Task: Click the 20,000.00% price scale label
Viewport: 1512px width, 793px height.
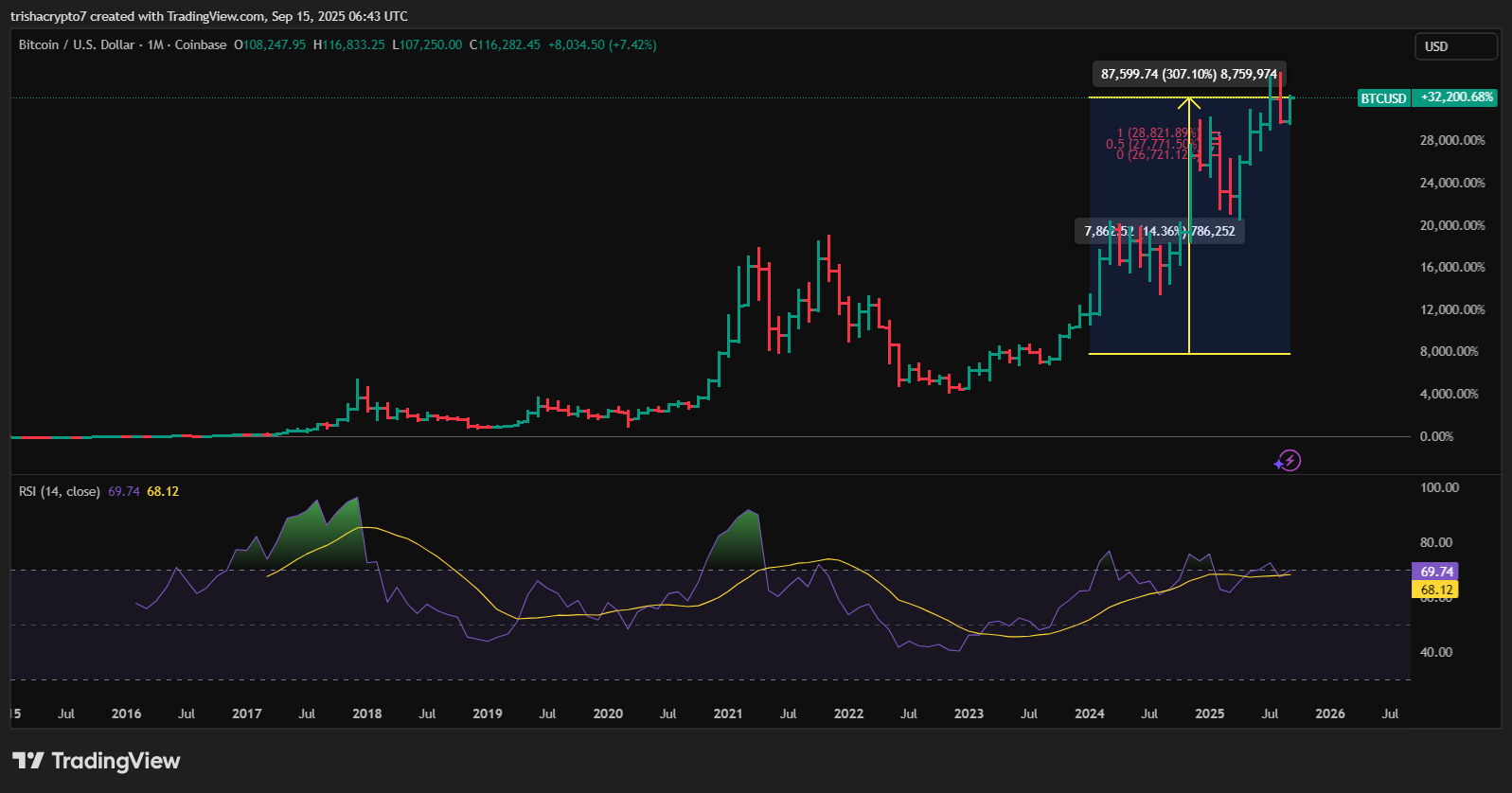Action: pos(1451,225)
